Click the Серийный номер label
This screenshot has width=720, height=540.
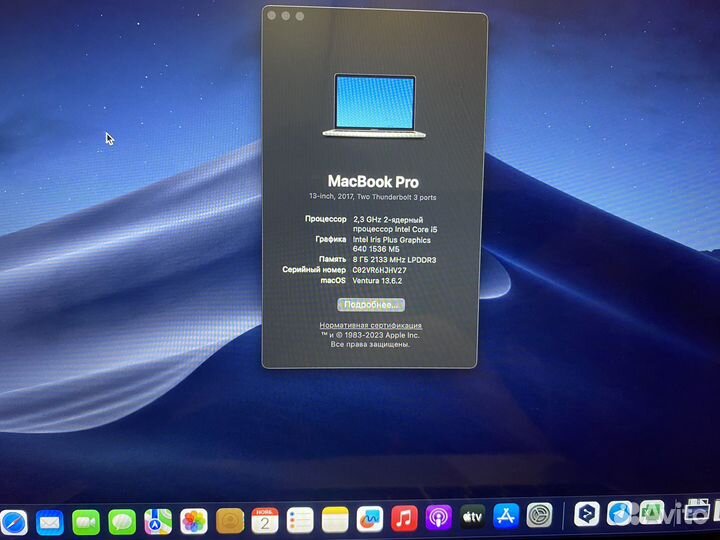pos(314,270)
